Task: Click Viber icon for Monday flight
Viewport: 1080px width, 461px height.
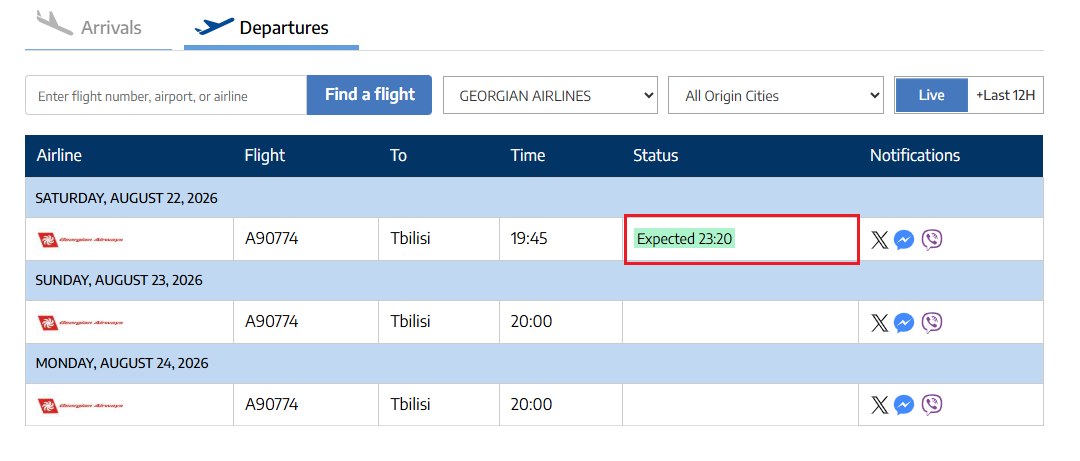Action: (932, 404)
